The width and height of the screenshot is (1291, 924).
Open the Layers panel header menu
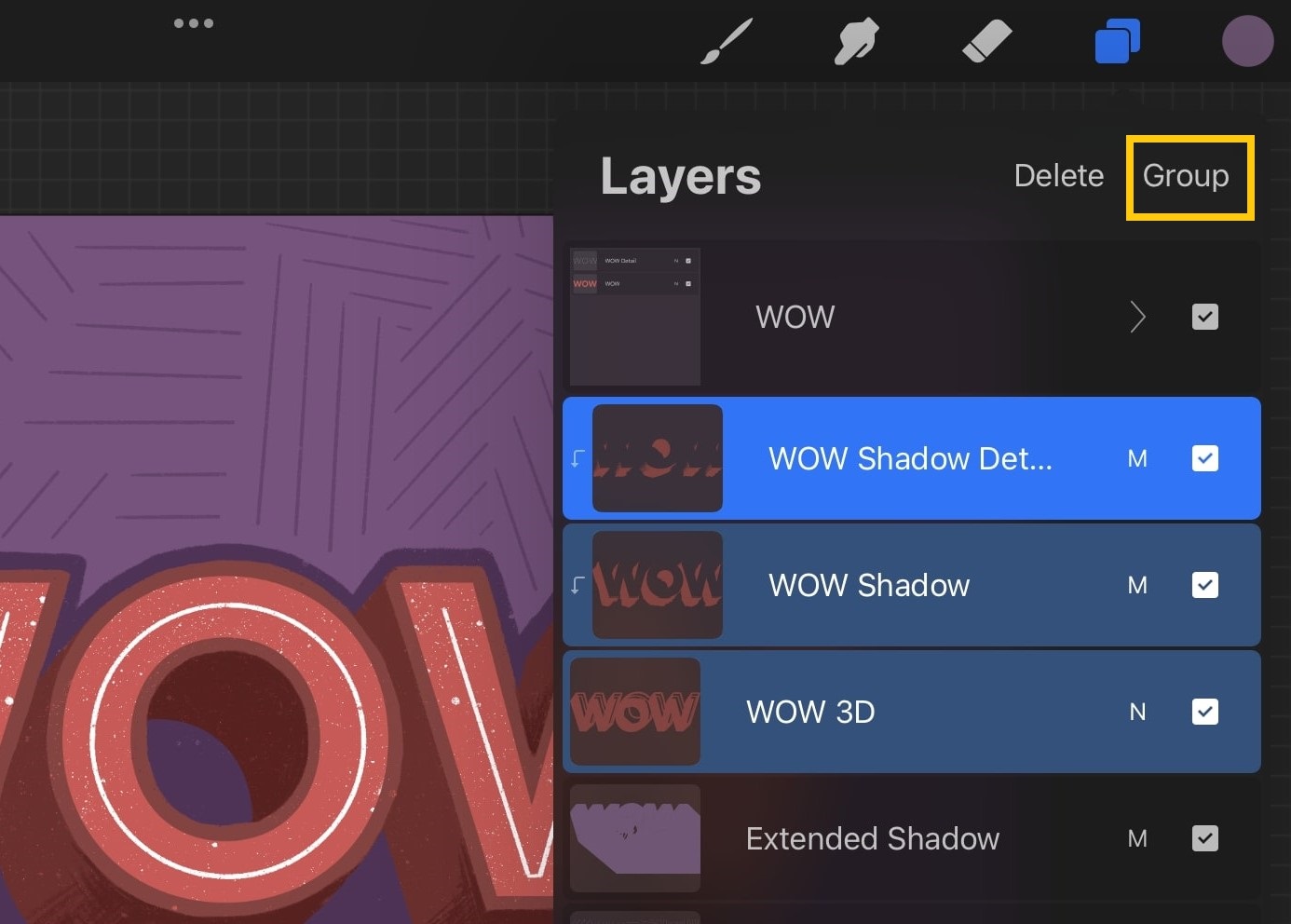[x=680, y=176]
